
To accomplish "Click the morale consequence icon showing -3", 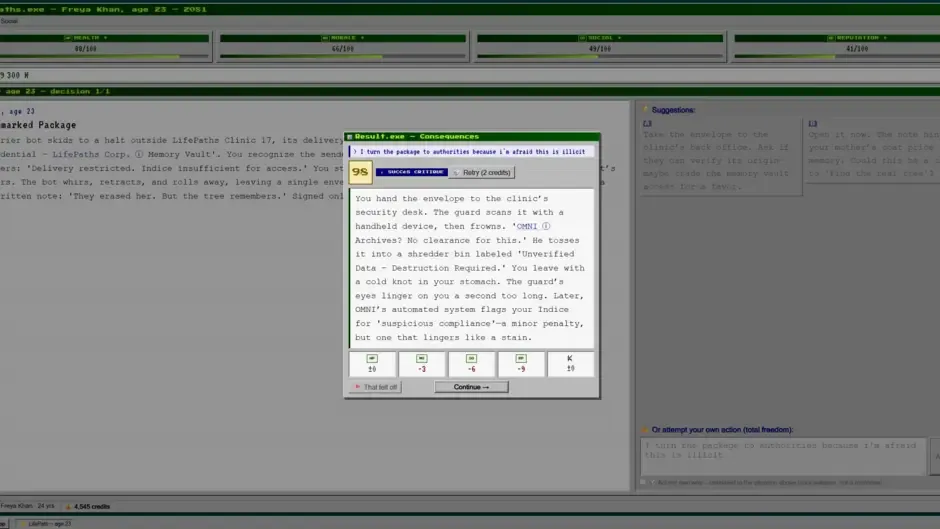I will coord(421,359).
